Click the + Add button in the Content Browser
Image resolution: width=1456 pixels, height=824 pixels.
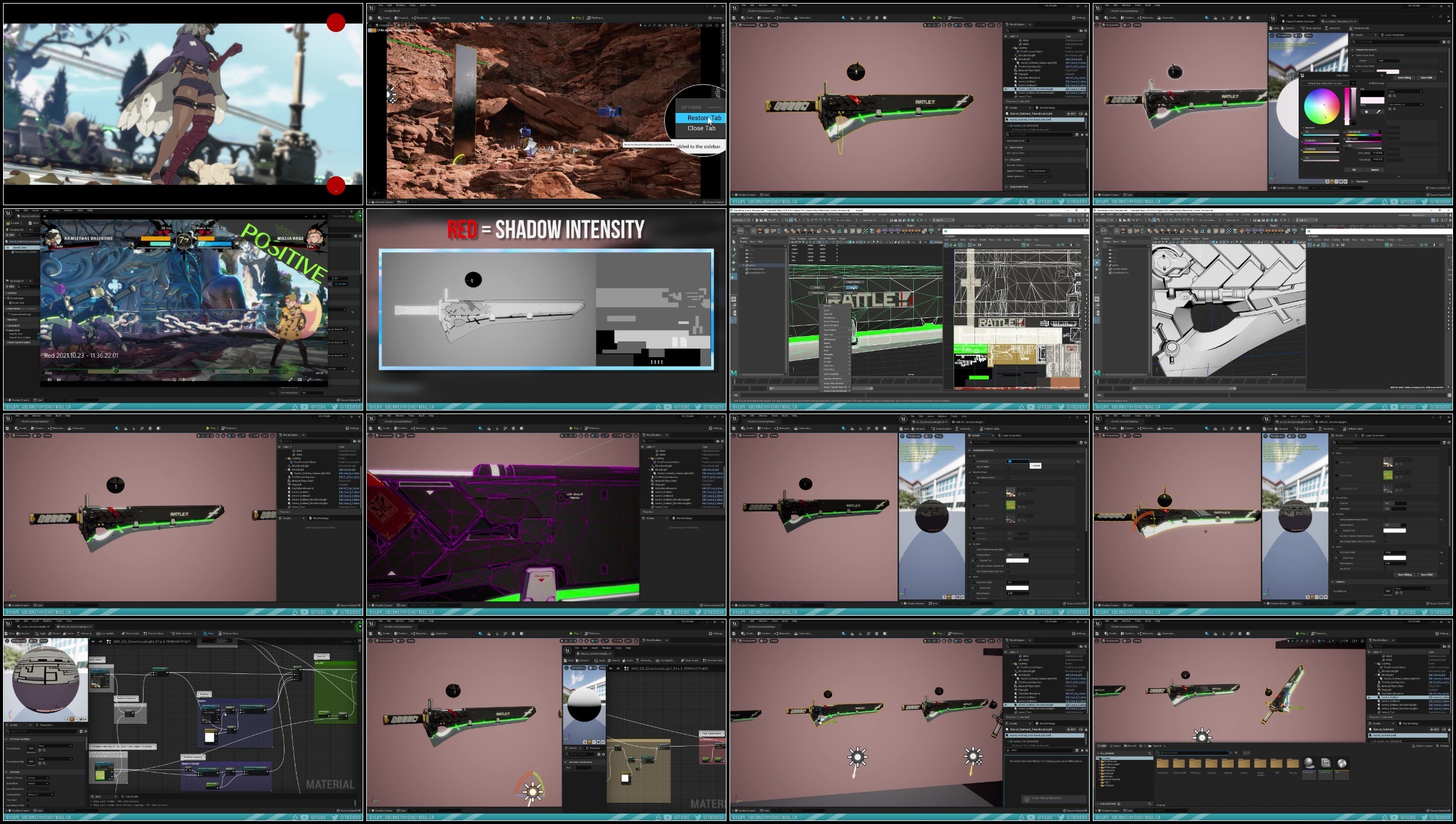(x=1102, y=746)
